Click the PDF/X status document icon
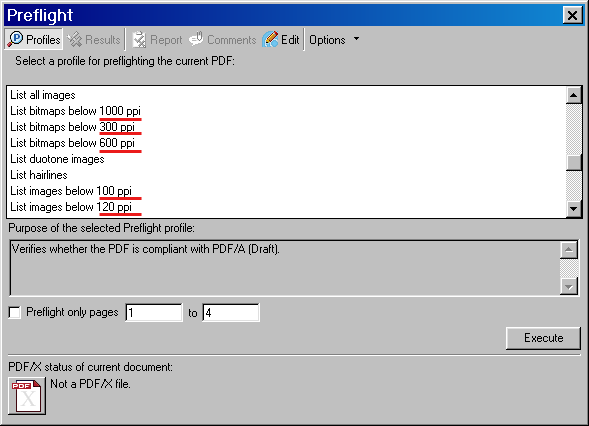This screenshot has width=589, height=426. (27, 396)
